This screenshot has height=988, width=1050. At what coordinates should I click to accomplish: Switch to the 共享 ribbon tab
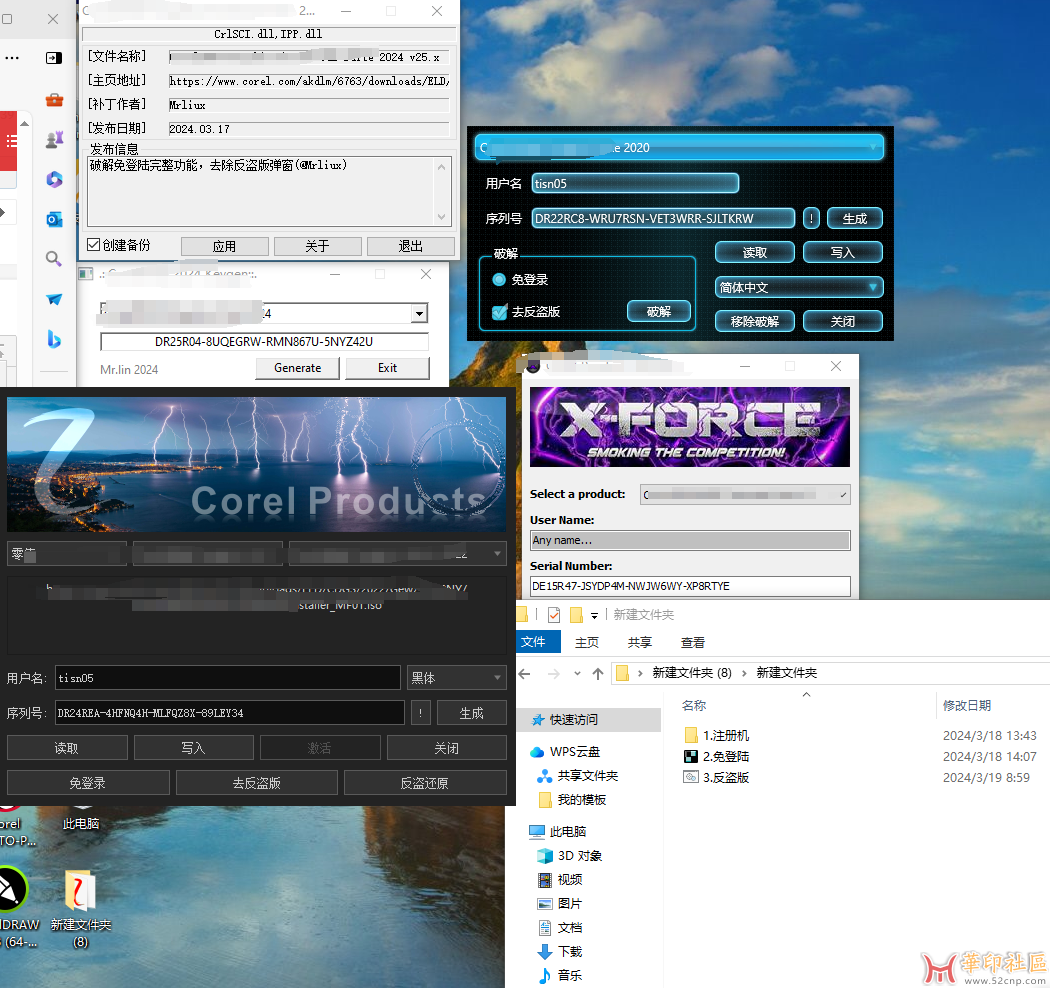click(x=640, y=642)
